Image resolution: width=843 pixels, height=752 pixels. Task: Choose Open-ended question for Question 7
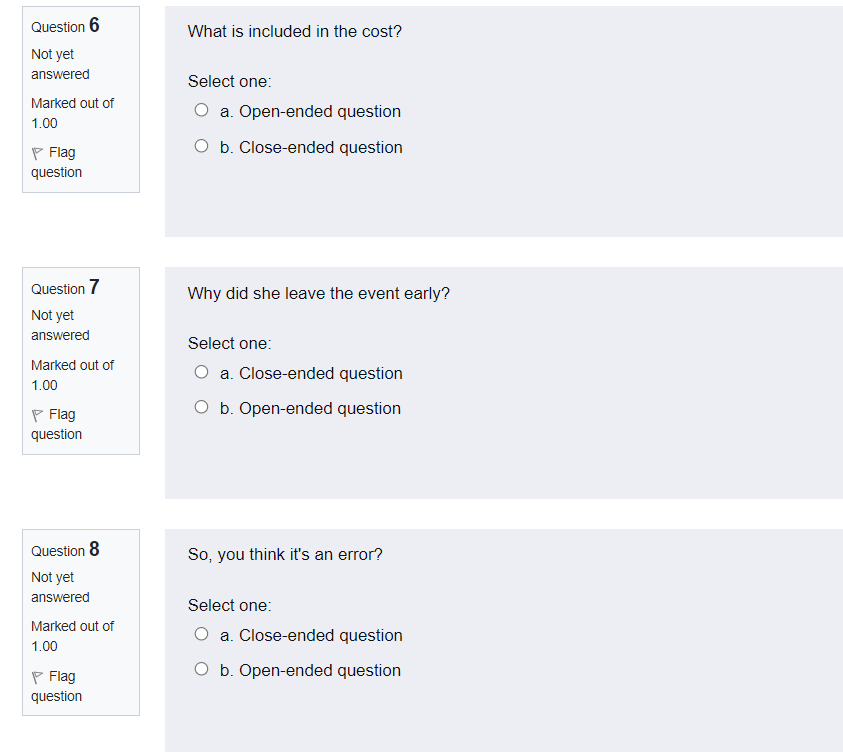[x=201, y=406]
